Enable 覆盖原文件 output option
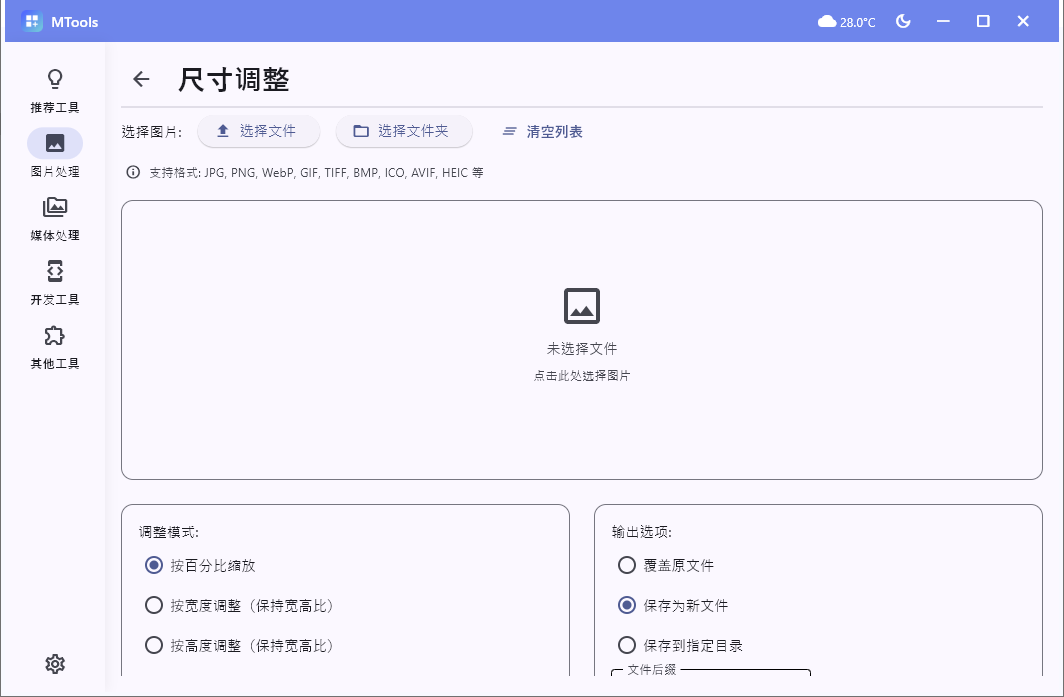This screenshot has height=697, width=1064. click(x=628, y=565)
